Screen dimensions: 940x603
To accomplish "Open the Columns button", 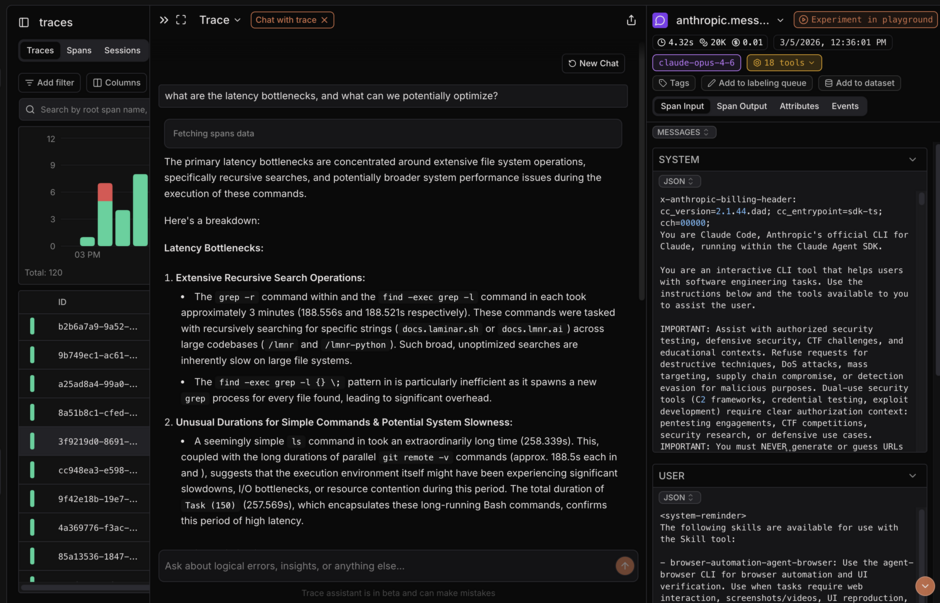I will [x=117, y=83].
